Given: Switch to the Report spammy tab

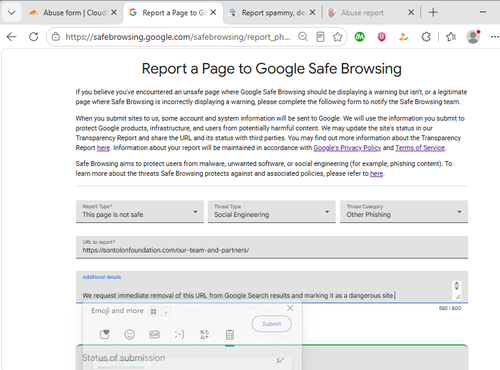Looking at the screenshot, I should (x=272, y=13).
